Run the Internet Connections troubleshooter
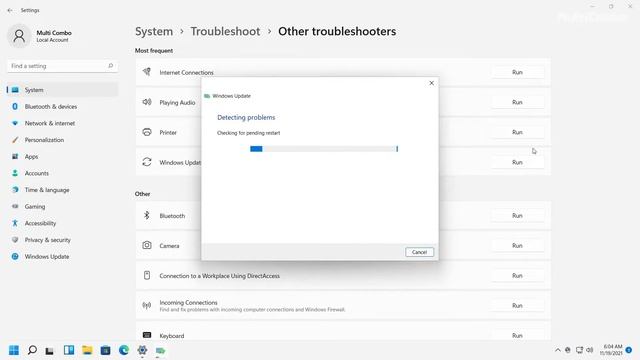 coord(517,72)
